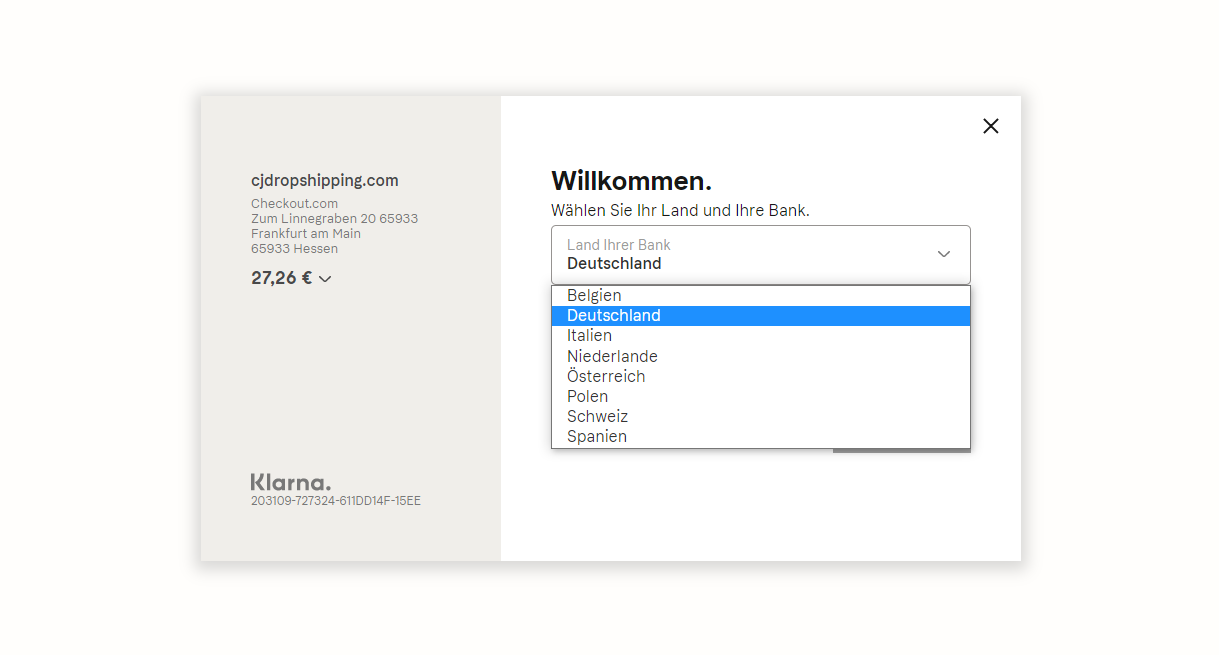Choose the highlighted Deutschland list option
This screenshot has width=1219, height=655.
613,316
